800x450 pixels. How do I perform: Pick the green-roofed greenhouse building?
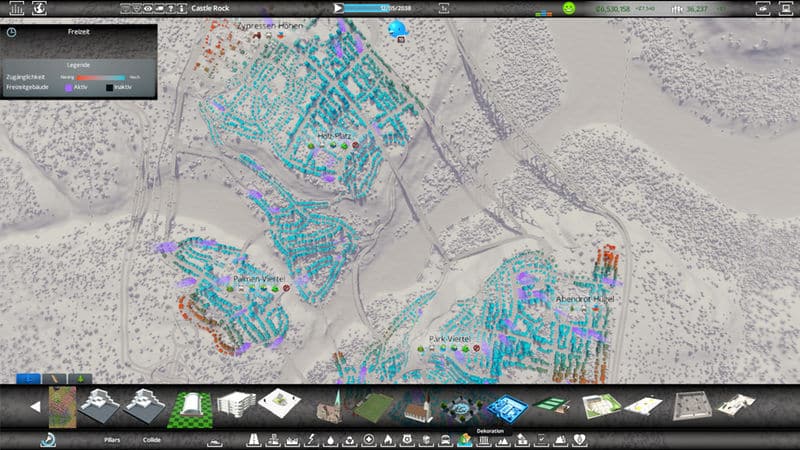click(x=190, y=407)
